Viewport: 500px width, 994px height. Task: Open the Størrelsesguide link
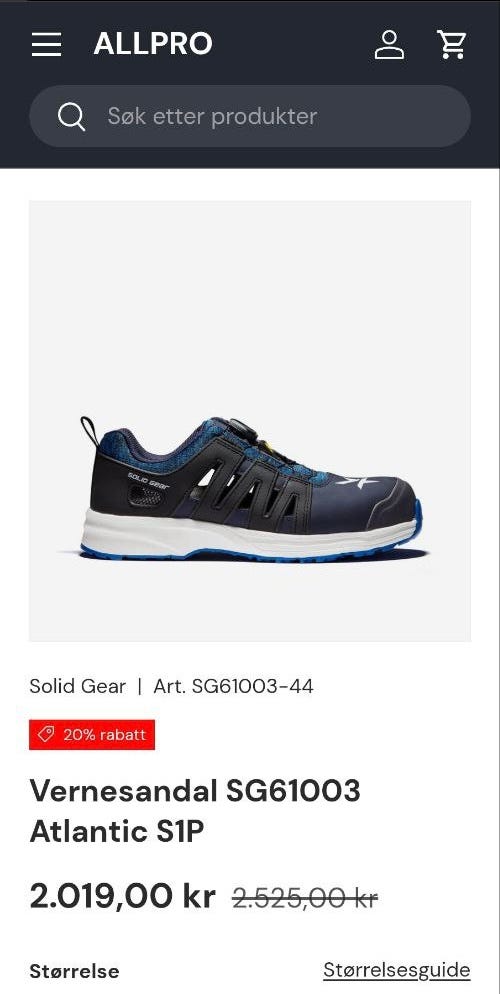tap(397, 970)
